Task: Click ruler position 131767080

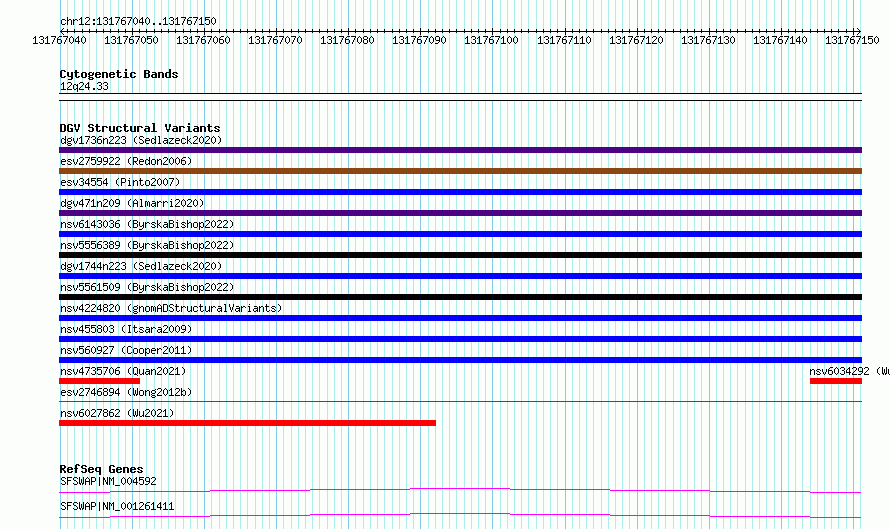Action: [347, 40]
